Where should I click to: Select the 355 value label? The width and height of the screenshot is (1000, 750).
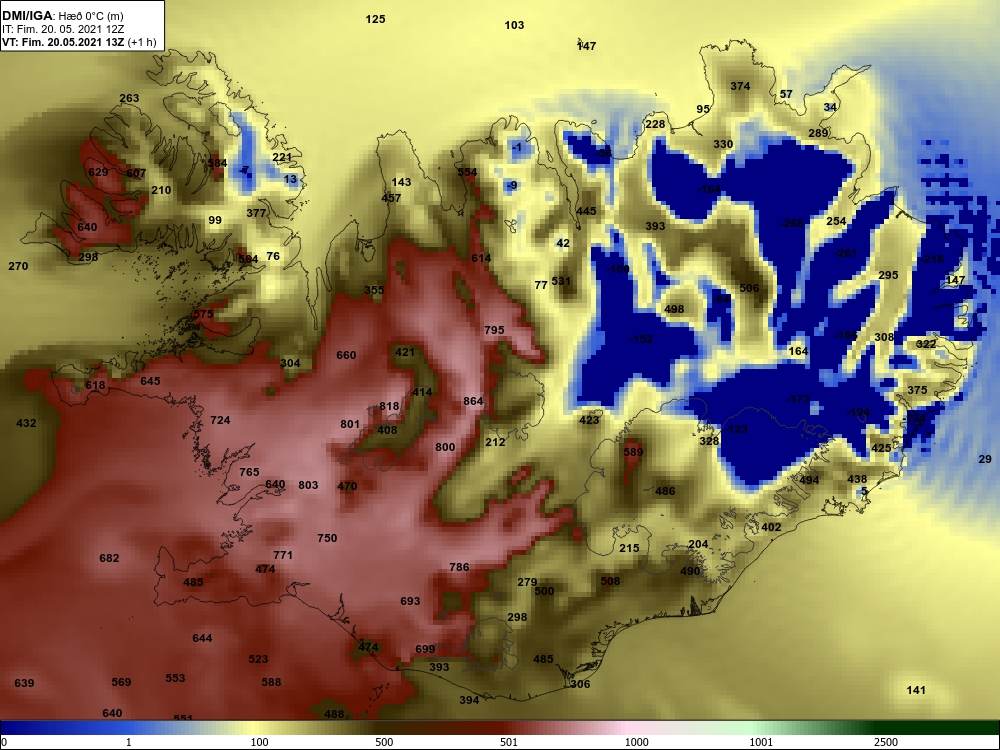tap(374, 290)
